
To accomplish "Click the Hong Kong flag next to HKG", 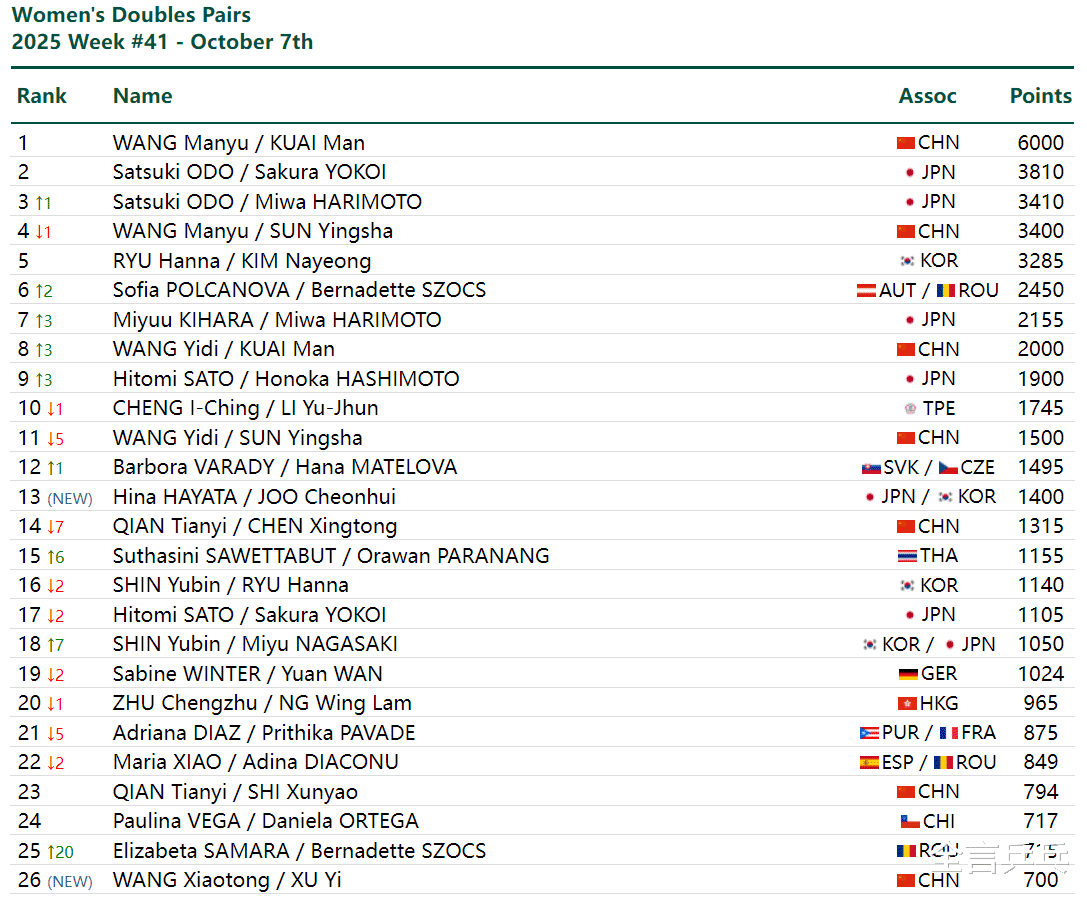I will [907, 704].
